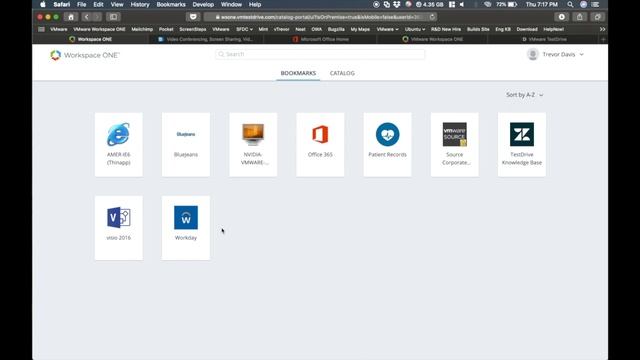
Task: Click the Workspace ONE search field
Action: tap(320, 54)
